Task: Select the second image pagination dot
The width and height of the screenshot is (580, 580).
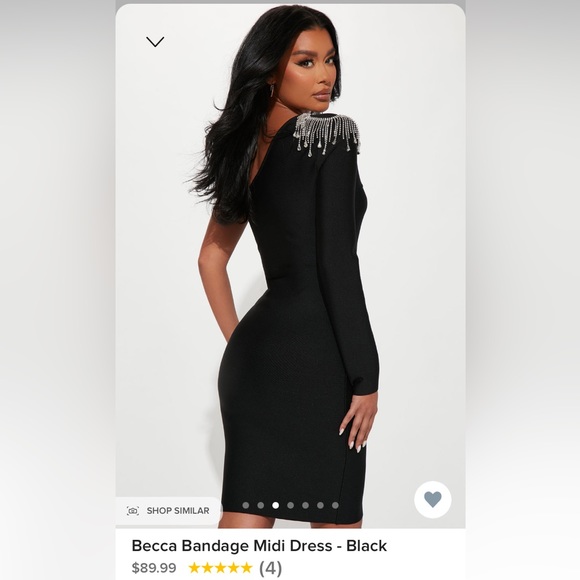Action: [x=260, y=505]
